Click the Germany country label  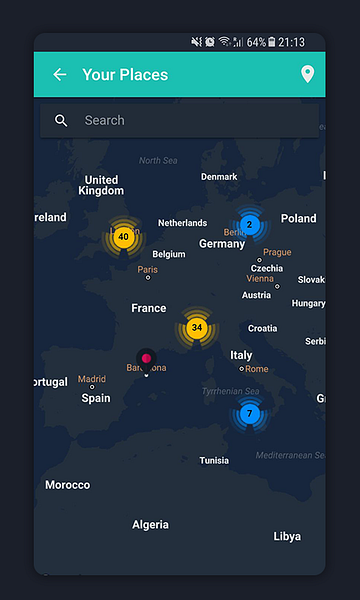click(x=222, y=244)
